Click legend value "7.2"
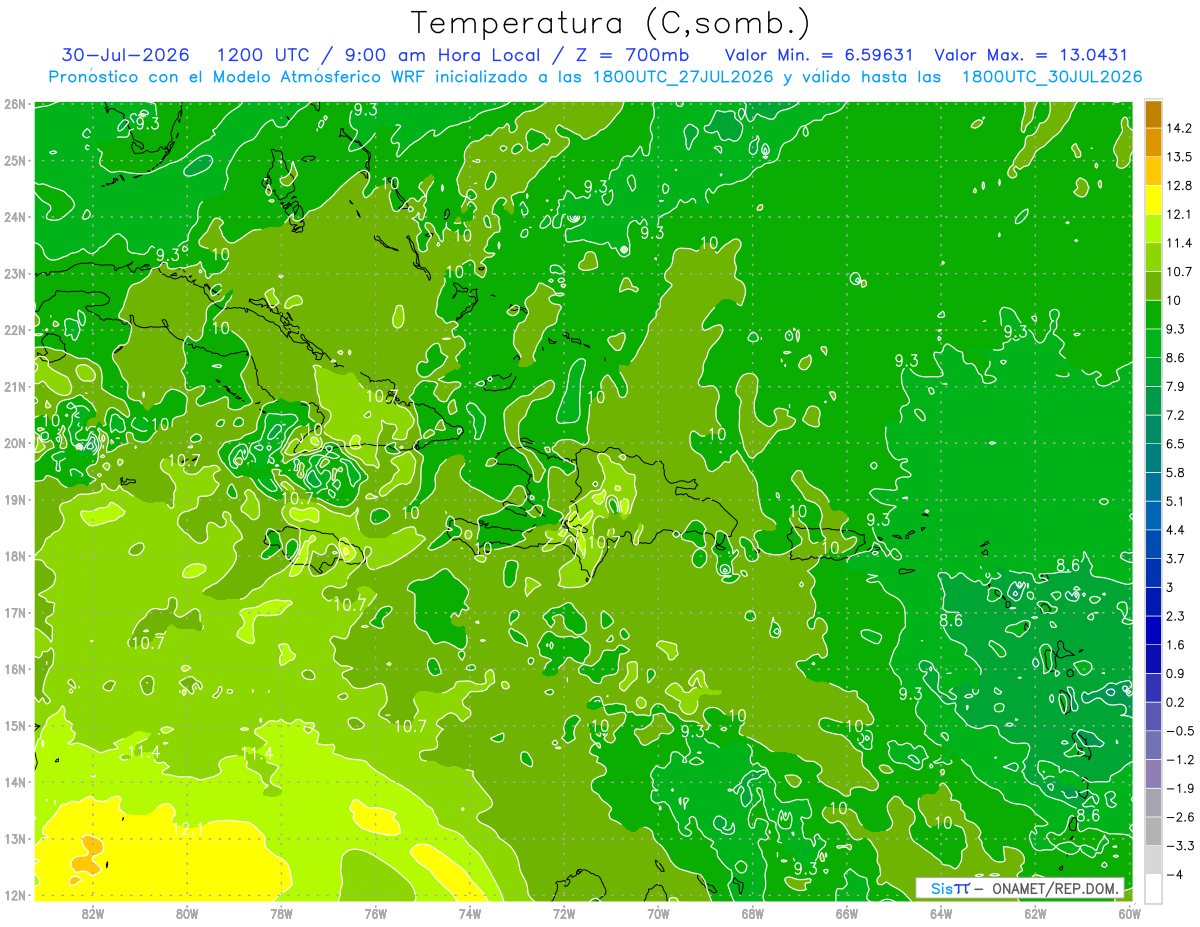Screen dimensions: 1200x927 click(x=1175, y=415)
